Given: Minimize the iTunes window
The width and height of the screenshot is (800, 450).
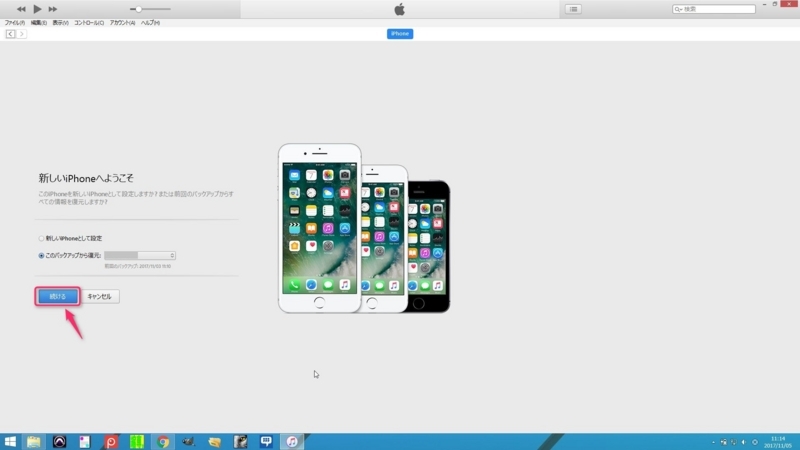Looking at the screenshot, I should 764,4.
